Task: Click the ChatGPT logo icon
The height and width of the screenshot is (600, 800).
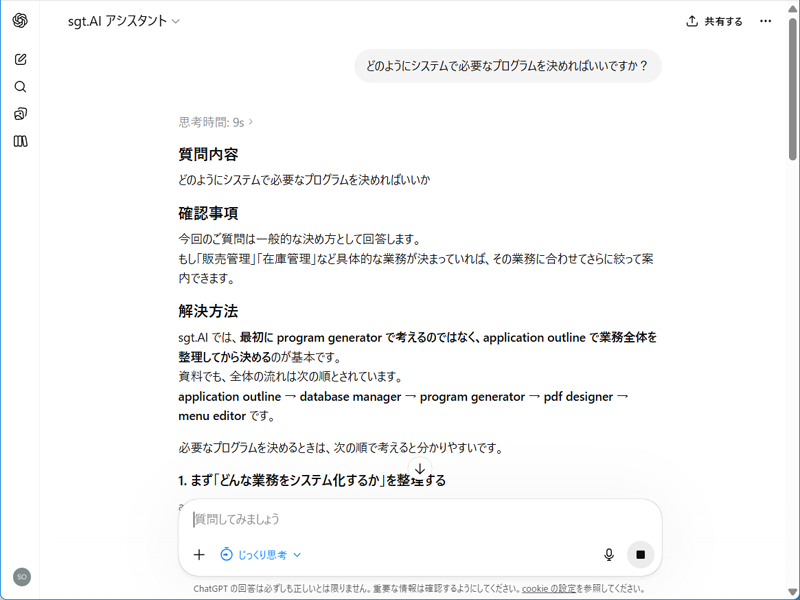Action: pos(20,20)
